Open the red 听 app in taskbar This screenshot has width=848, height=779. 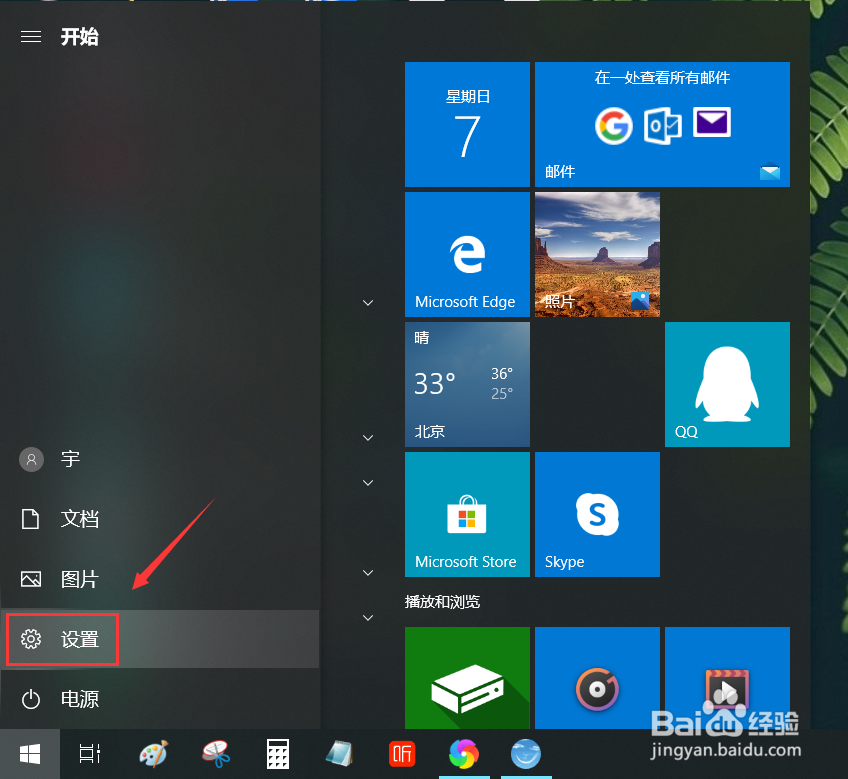(x=402, y=754)
